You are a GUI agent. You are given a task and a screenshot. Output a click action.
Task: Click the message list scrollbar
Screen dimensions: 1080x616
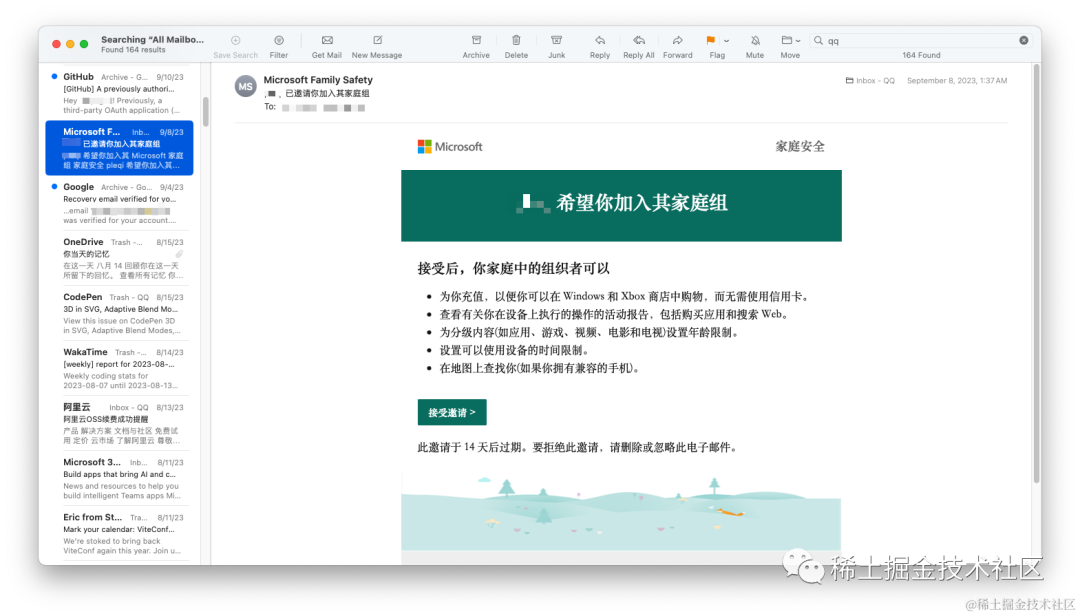[x=205, y=111]
